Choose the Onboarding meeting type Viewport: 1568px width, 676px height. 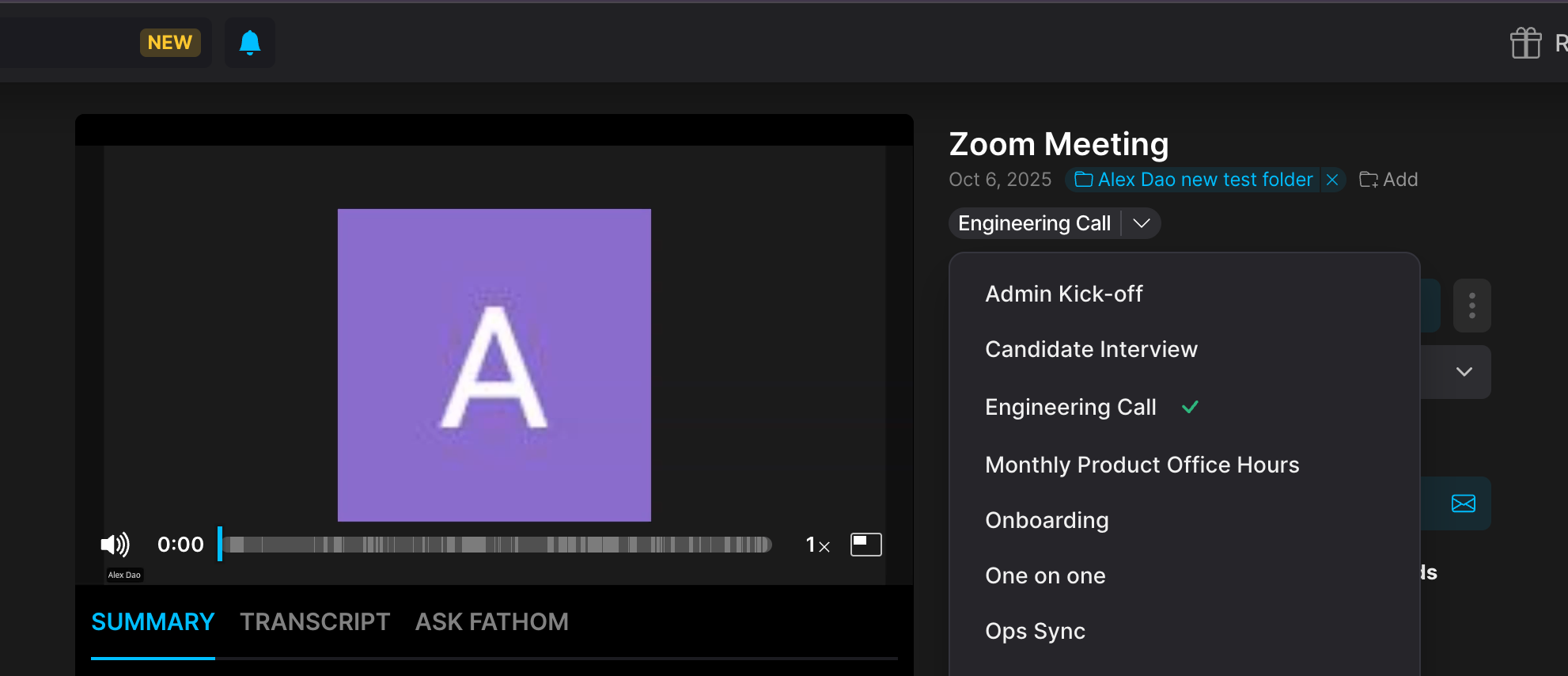(x=1047, y=520)
